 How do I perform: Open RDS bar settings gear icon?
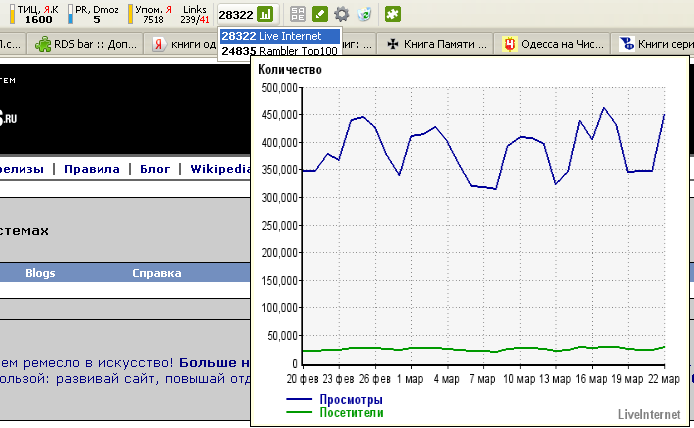[x=342, y=14]
